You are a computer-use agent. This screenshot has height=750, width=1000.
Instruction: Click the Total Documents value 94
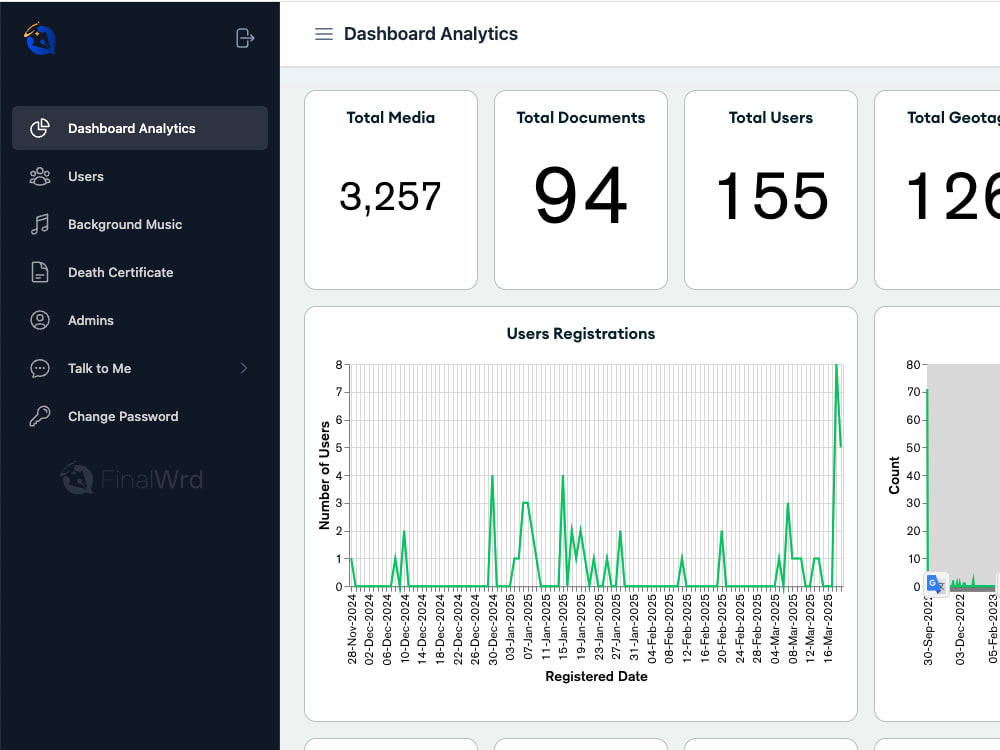581,195
